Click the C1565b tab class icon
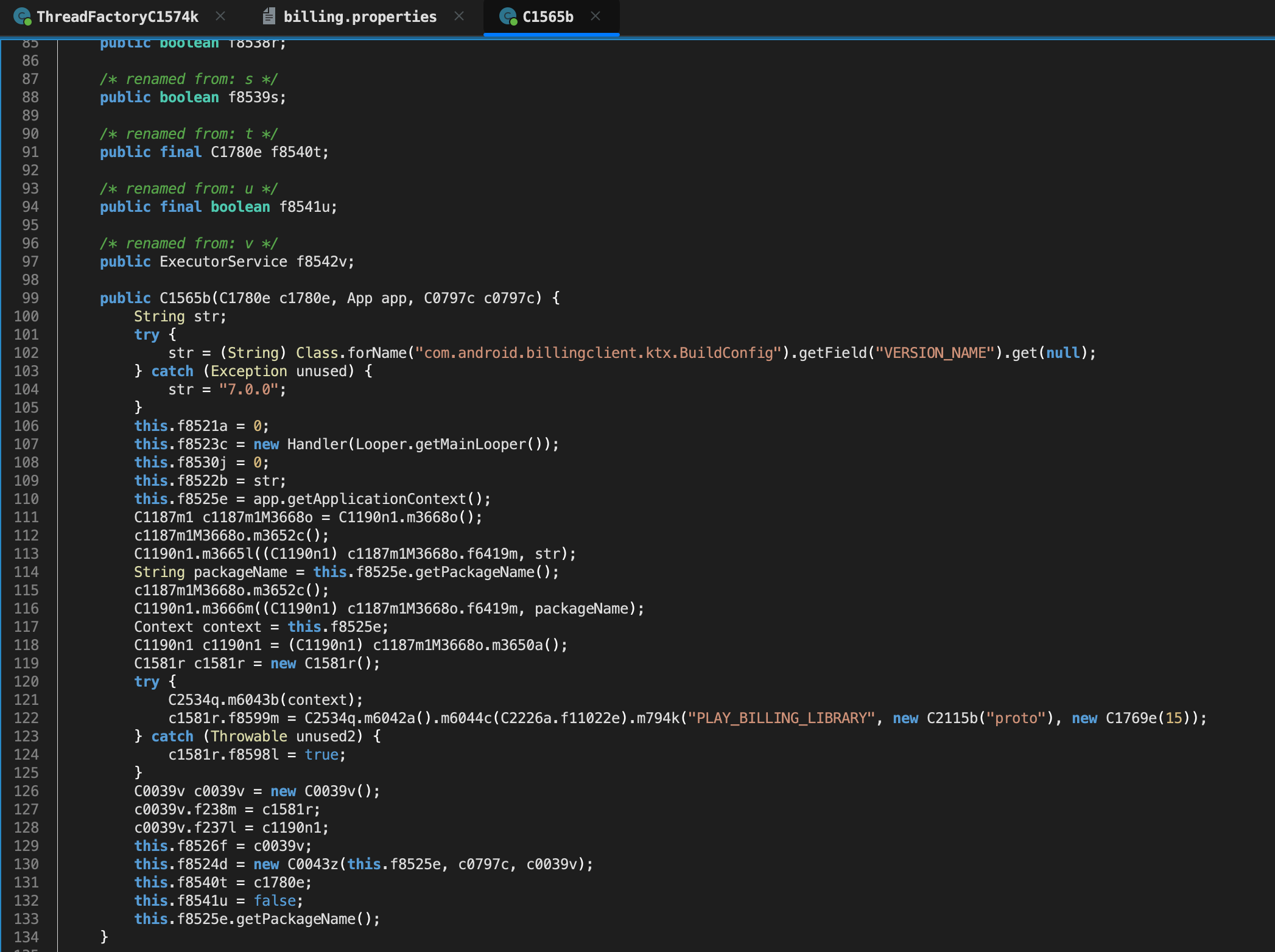Viewport: 1275px width, 952px height. click(508, 16)
